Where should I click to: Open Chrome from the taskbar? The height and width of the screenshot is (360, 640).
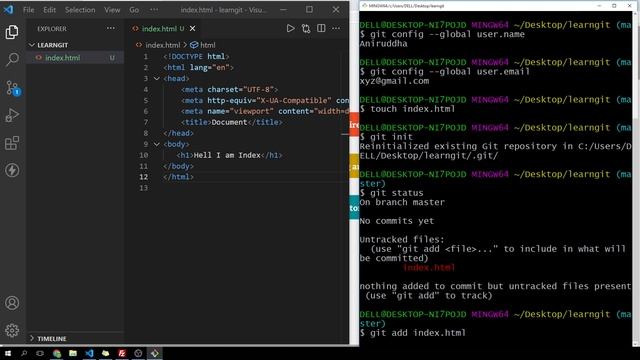pos(57,353)
